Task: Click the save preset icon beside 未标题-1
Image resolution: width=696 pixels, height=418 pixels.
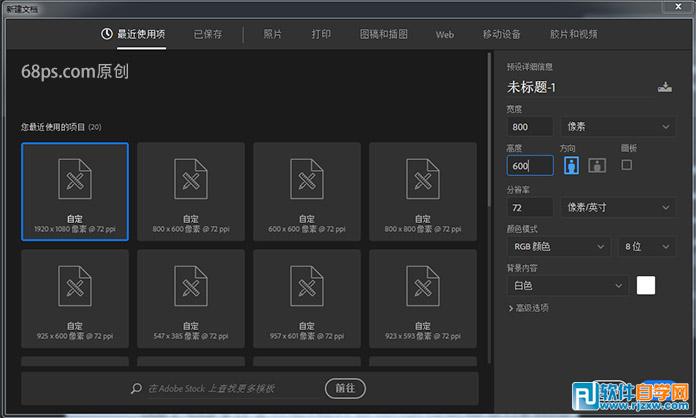Action: pyautogui.click(x=664, y=87)
